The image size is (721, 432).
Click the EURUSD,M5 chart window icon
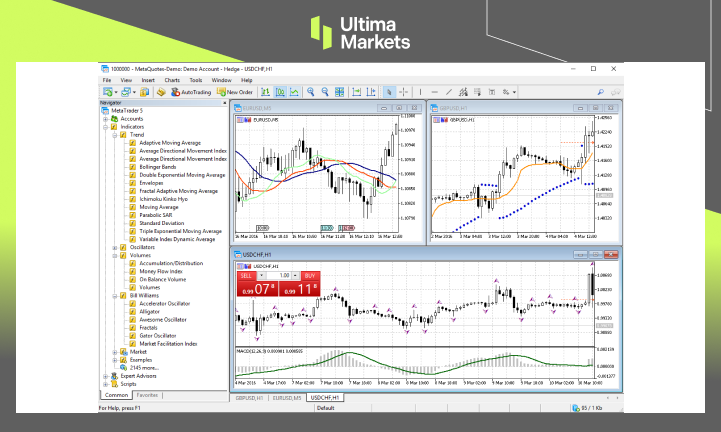click(x=238, y=108)
